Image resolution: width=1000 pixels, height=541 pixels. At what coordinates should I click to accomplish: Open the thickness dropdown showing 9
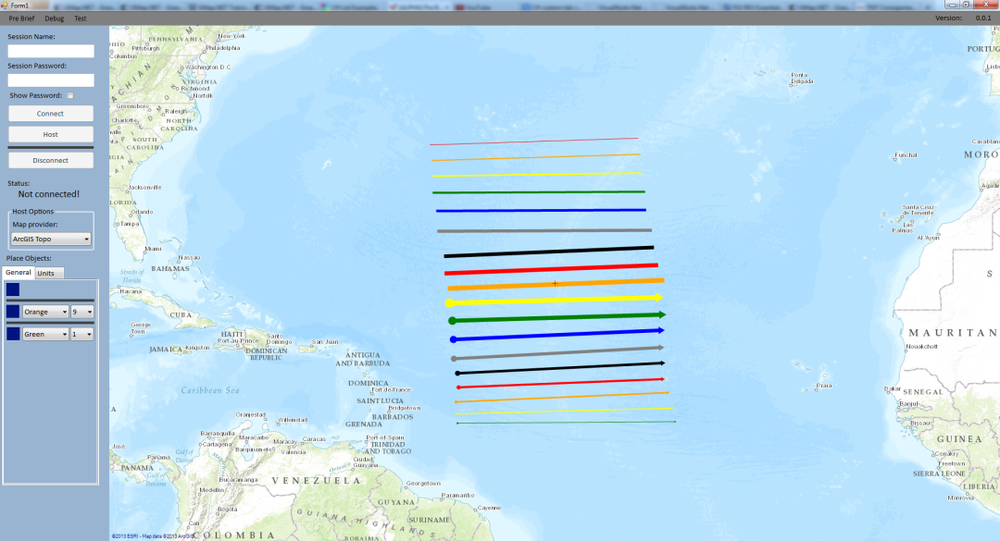[82, 312]
